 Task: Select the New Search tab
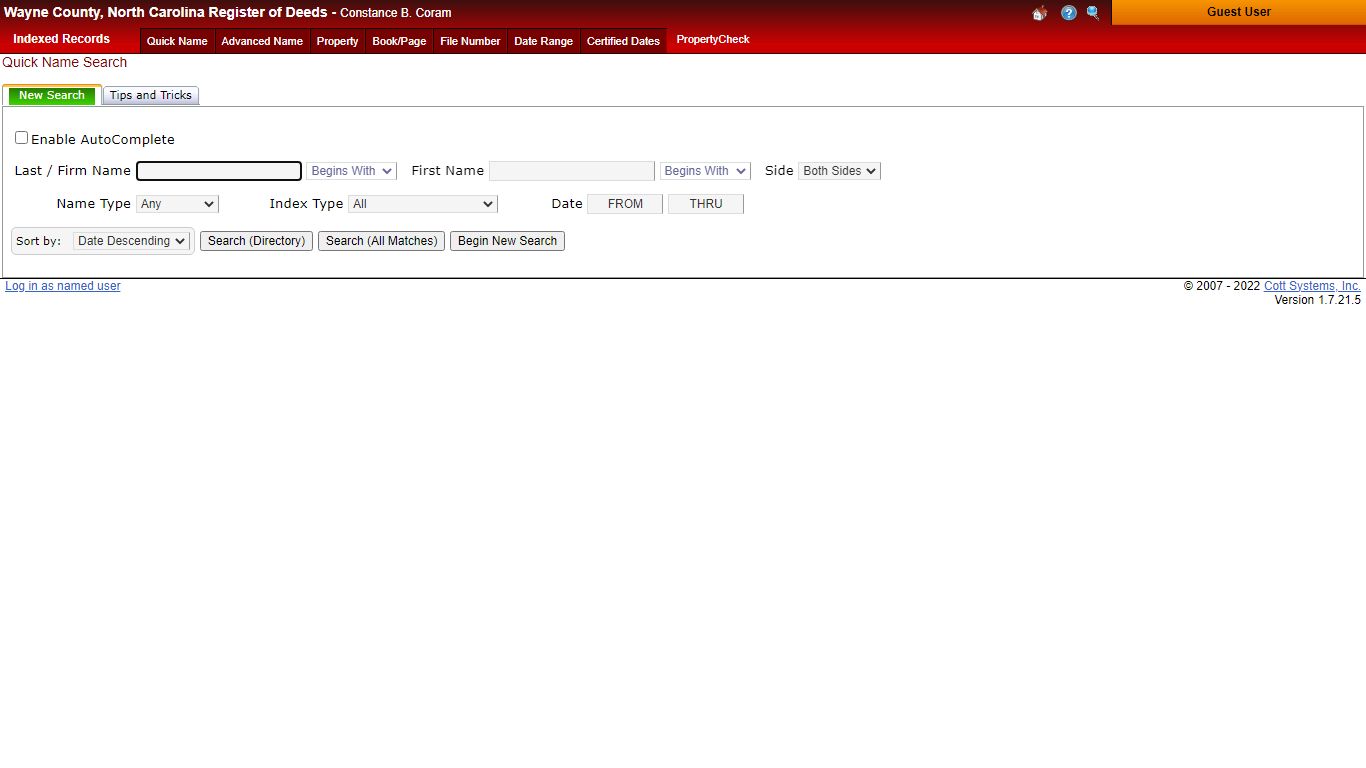[x=50, y=95]
